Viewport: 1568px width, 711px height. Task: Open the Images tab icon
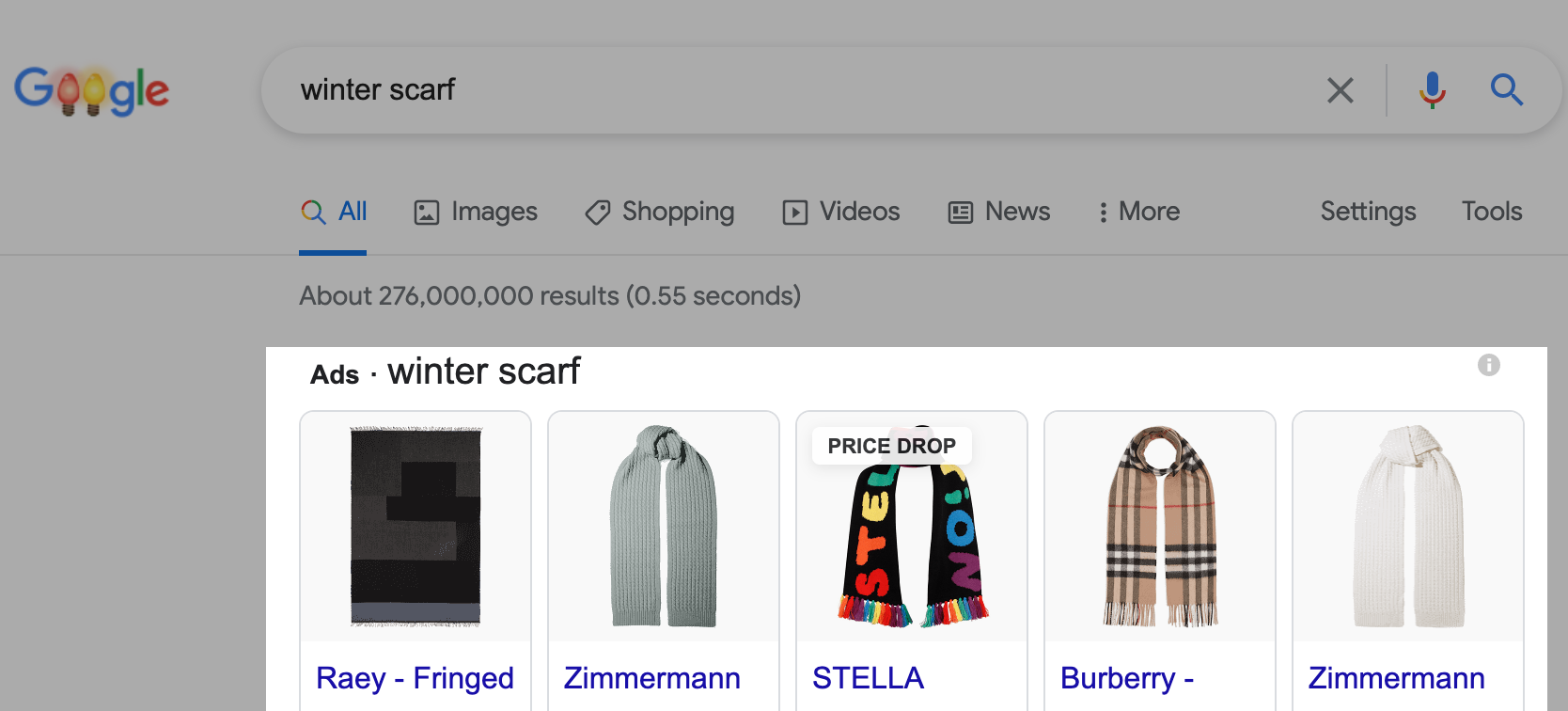point(426,213)
